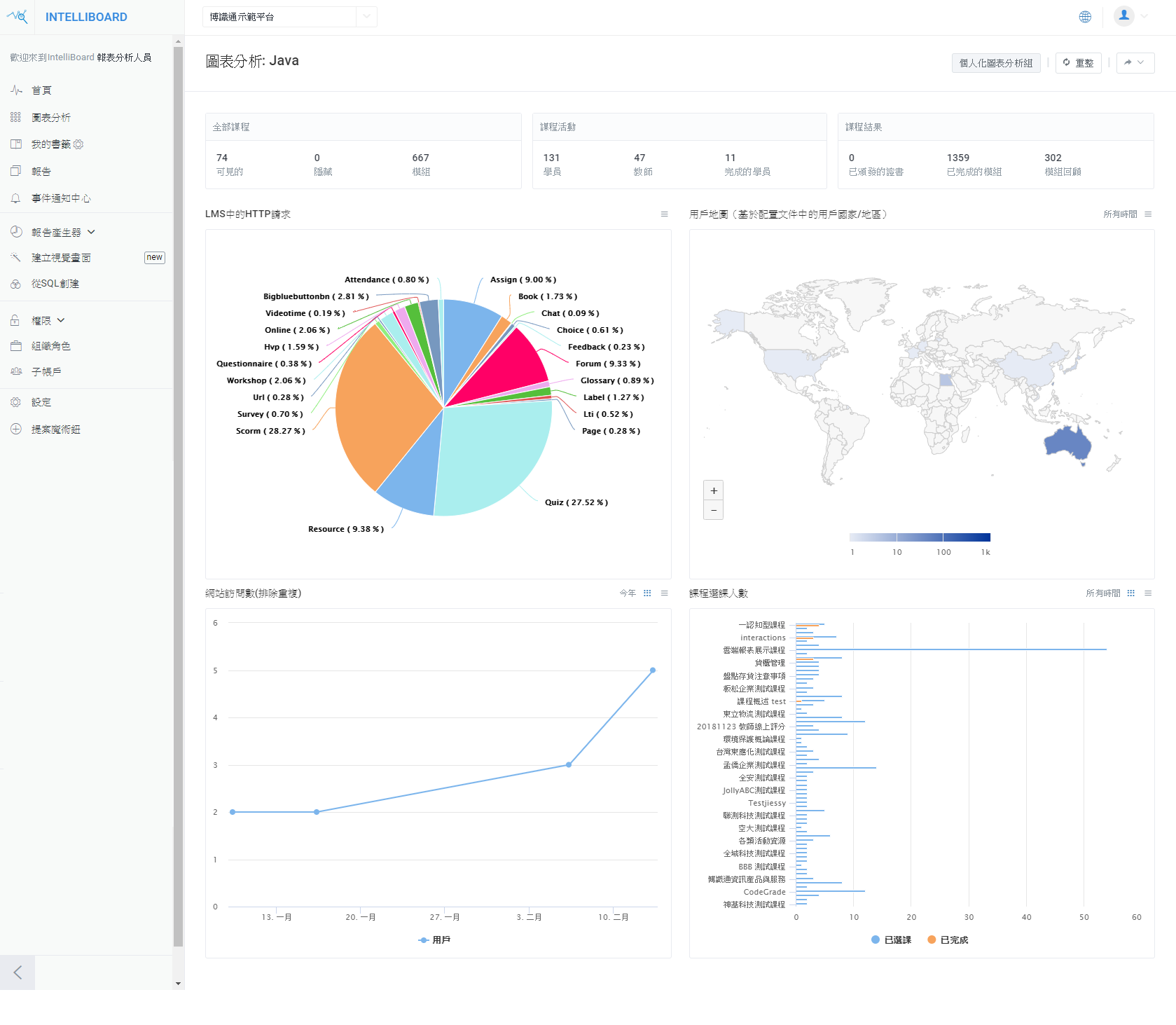This screenshot has height=1025, width=1176.
Task: Click the grid icon beside 今年
Action: 647,593
